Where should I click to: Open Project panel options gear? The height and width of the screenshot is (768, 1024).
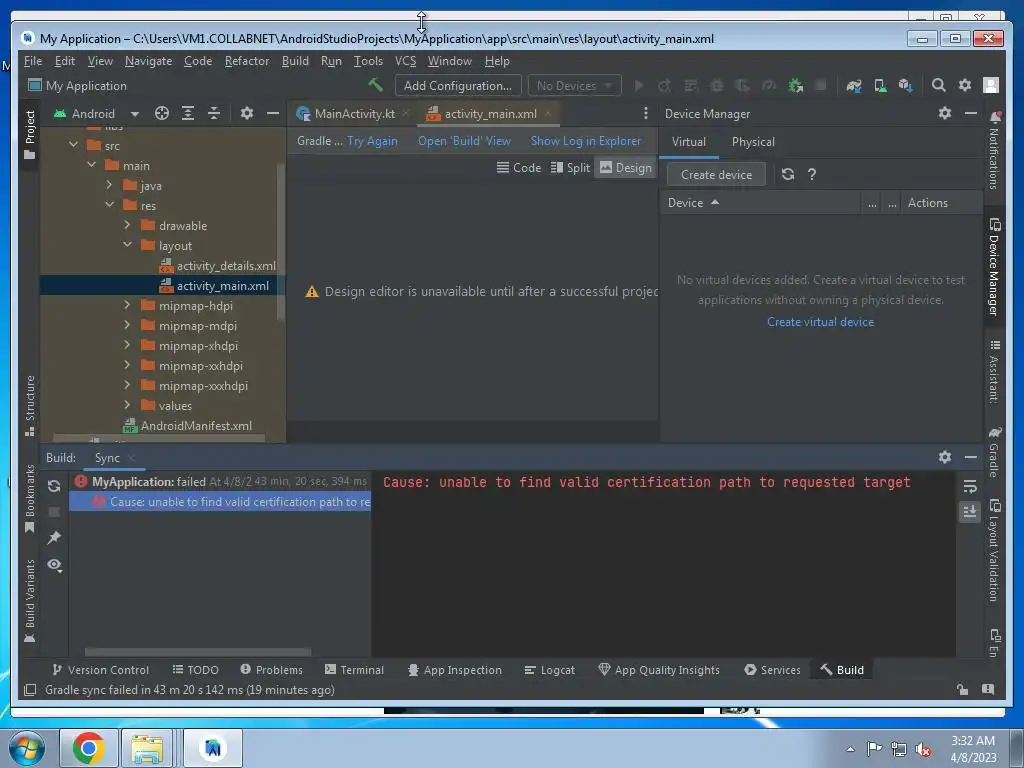(x=246, y=113)
